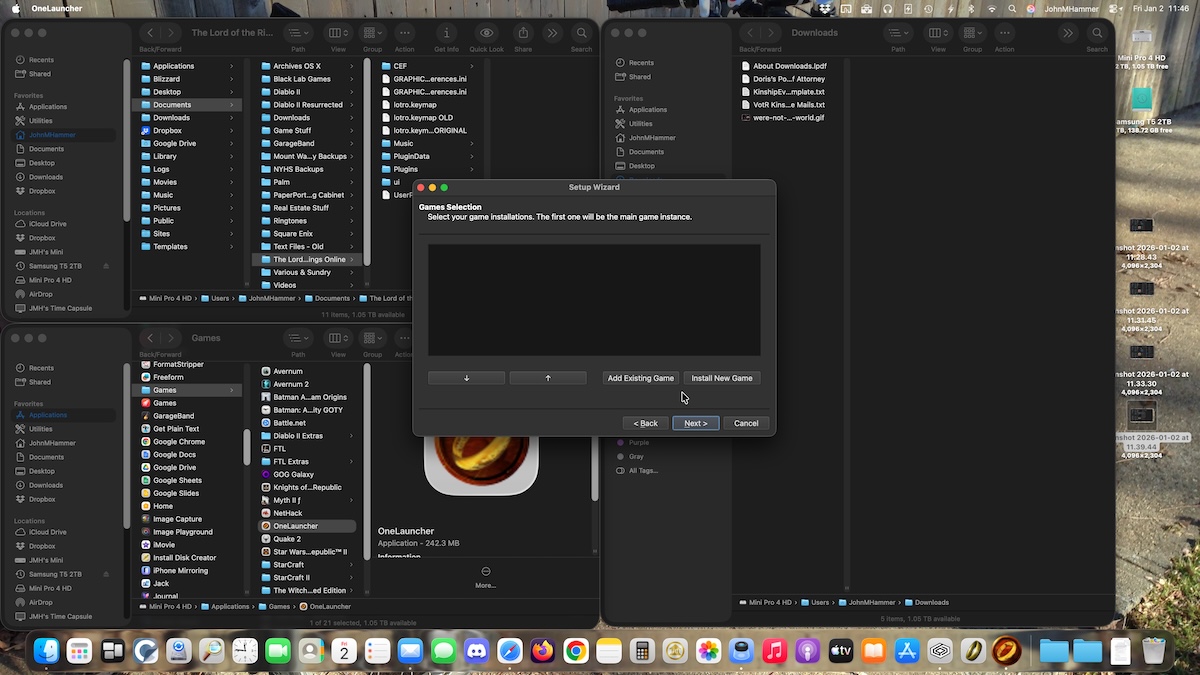This screenshot has height=675, width=1200.
Task: Click Add Existing Game button
Action: 641,378
